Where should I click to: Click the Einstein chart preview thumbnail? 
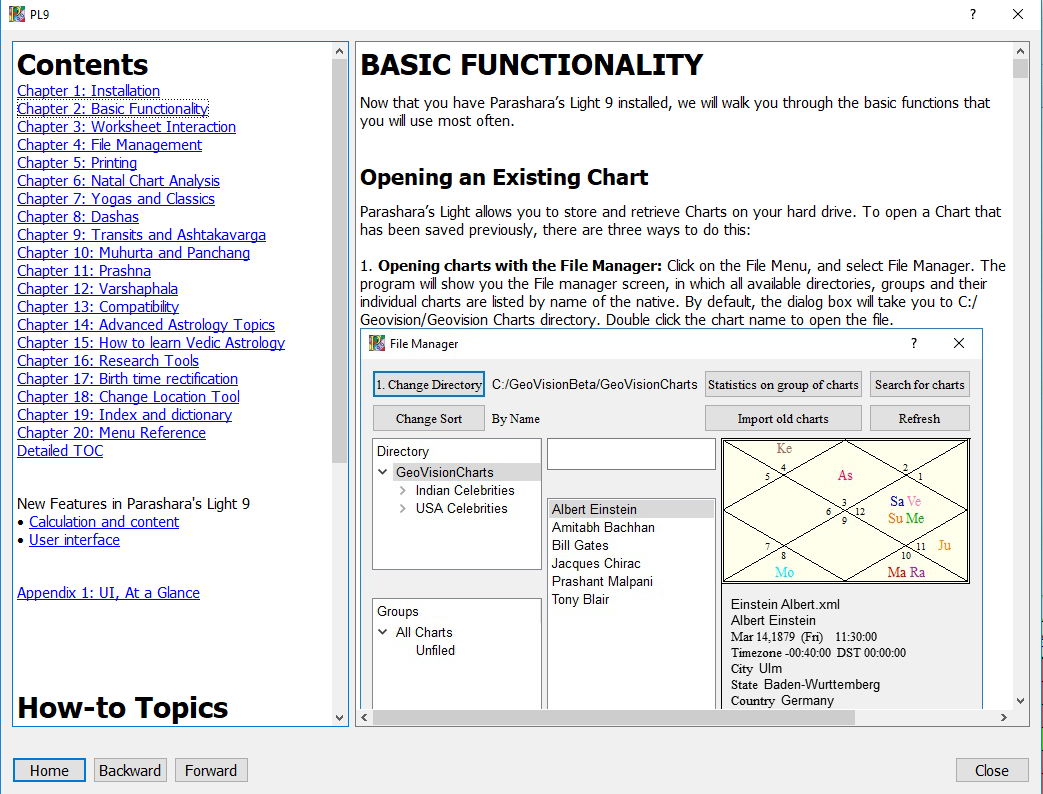pyautogui.click(x=845, y=511)
